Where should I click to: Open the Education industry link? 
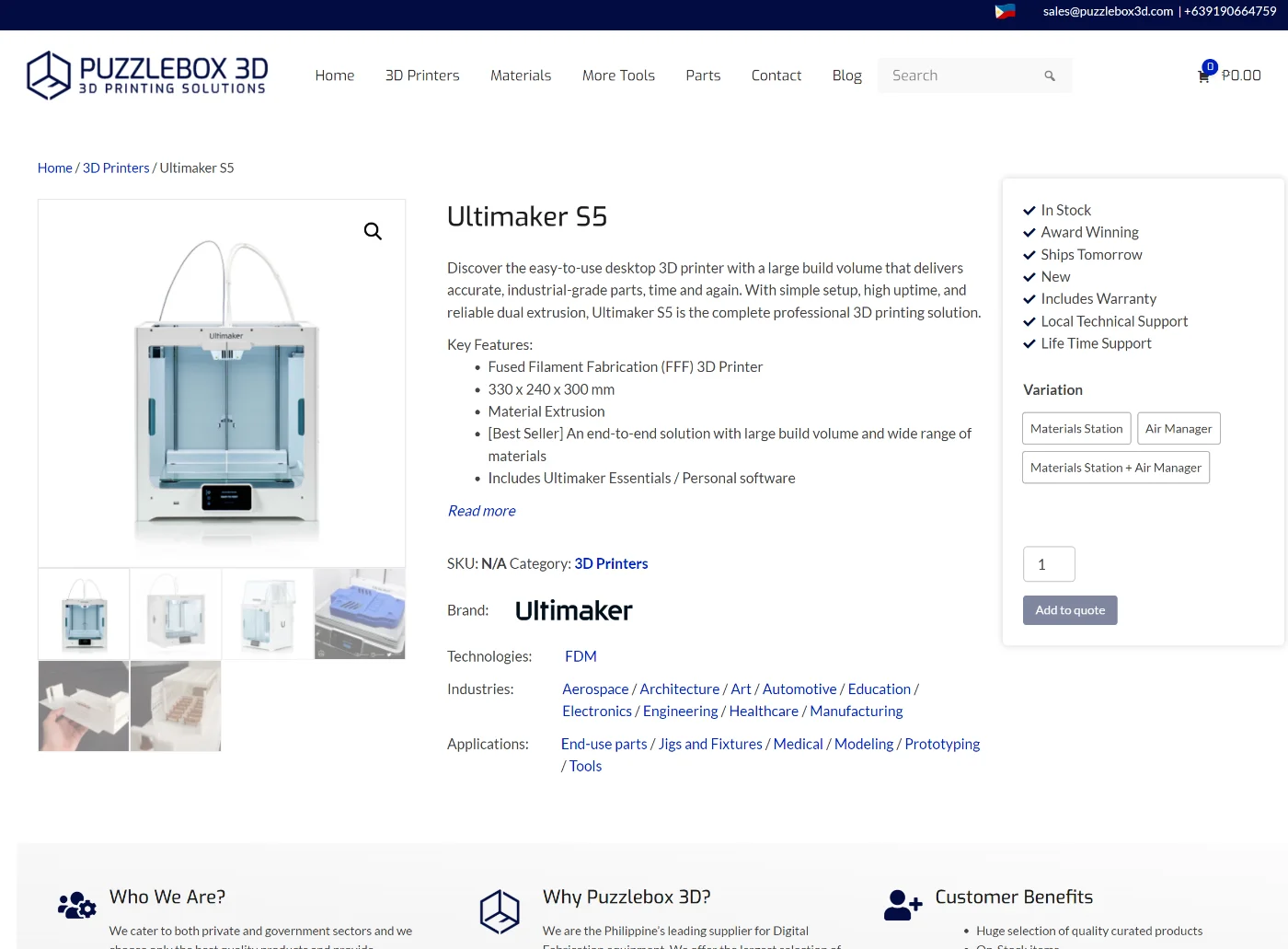tap(880, 689)
